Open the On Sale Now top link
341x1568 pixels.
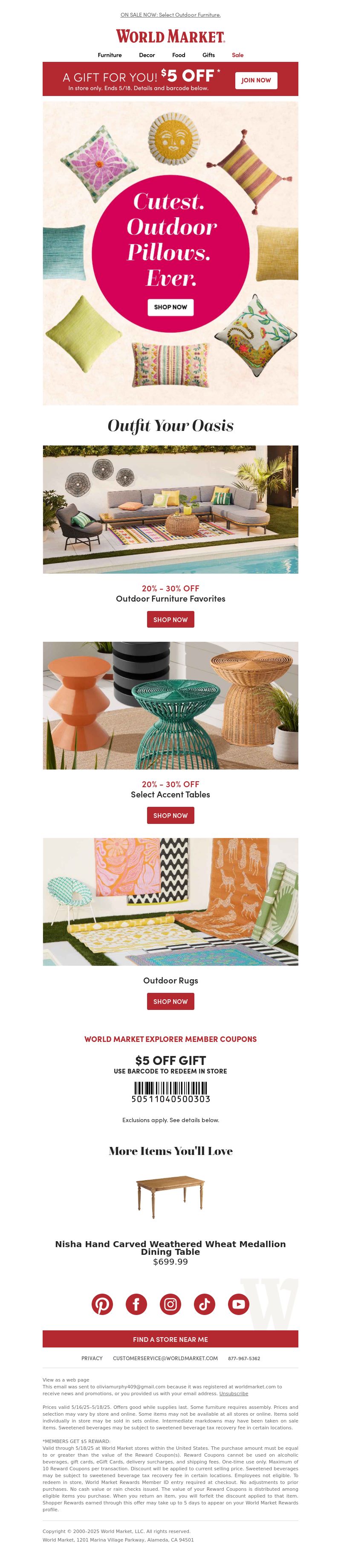pos(170,15)
